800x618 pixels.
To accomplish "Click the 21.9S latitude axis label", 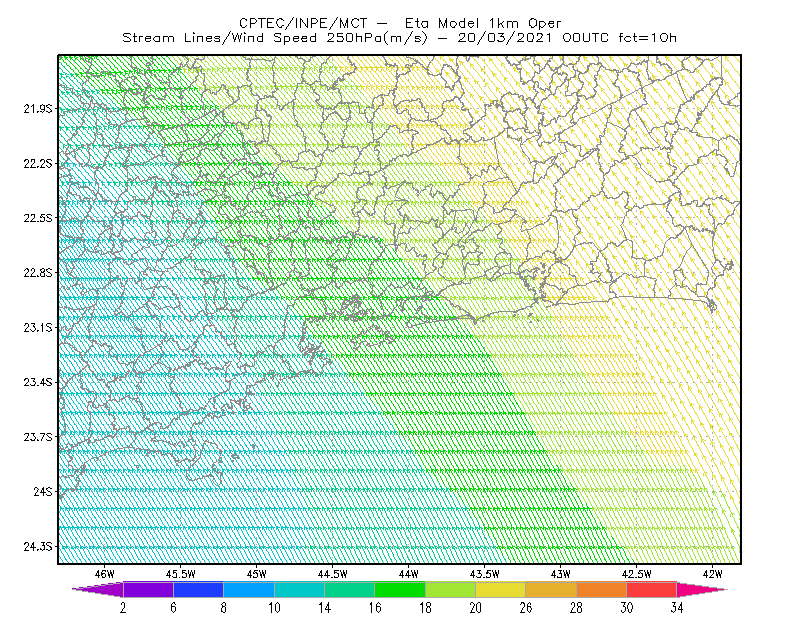I will 37,109.
